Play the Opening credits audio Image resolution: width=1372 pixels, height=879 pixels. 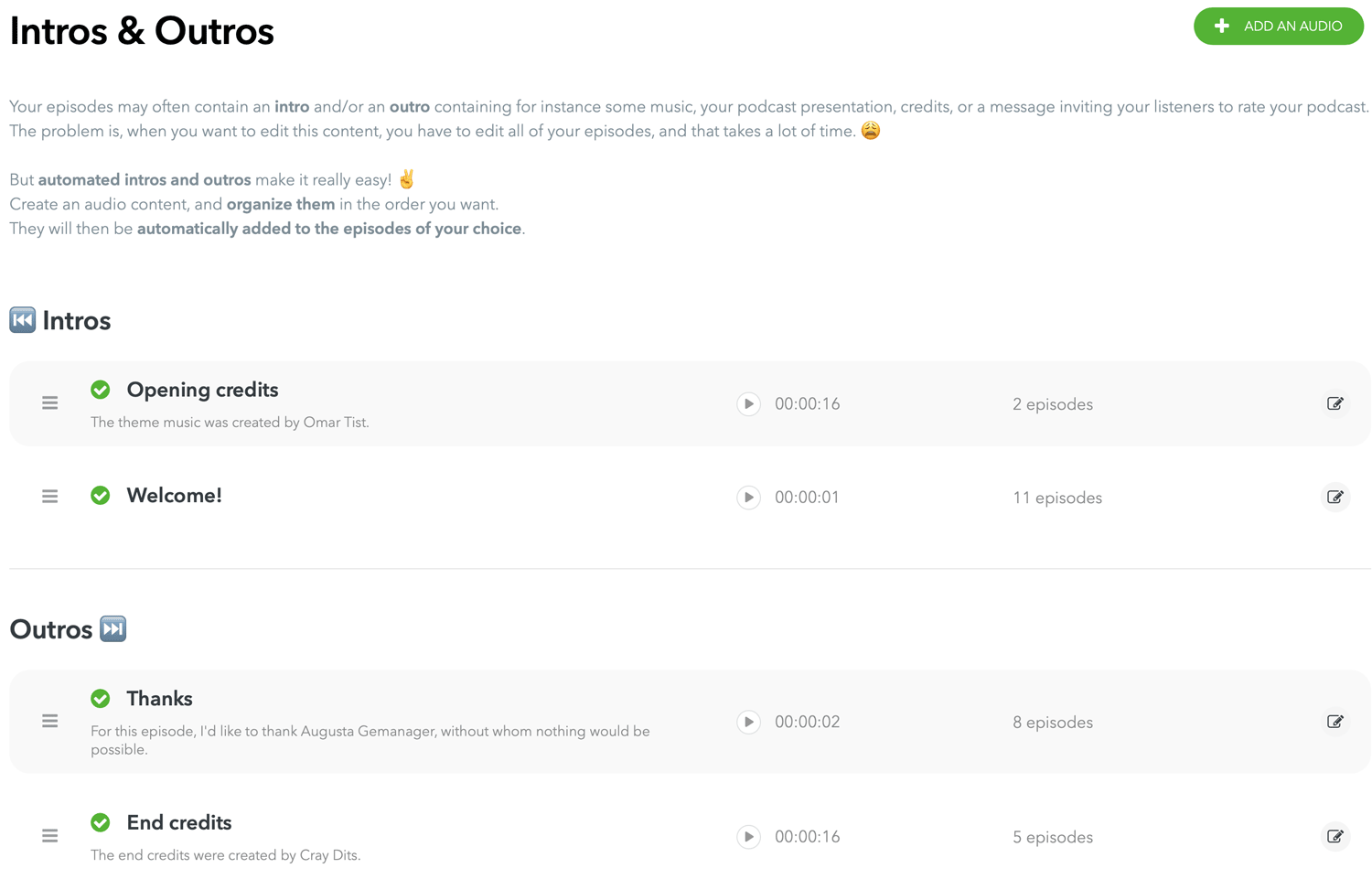[x=748, y=403]
